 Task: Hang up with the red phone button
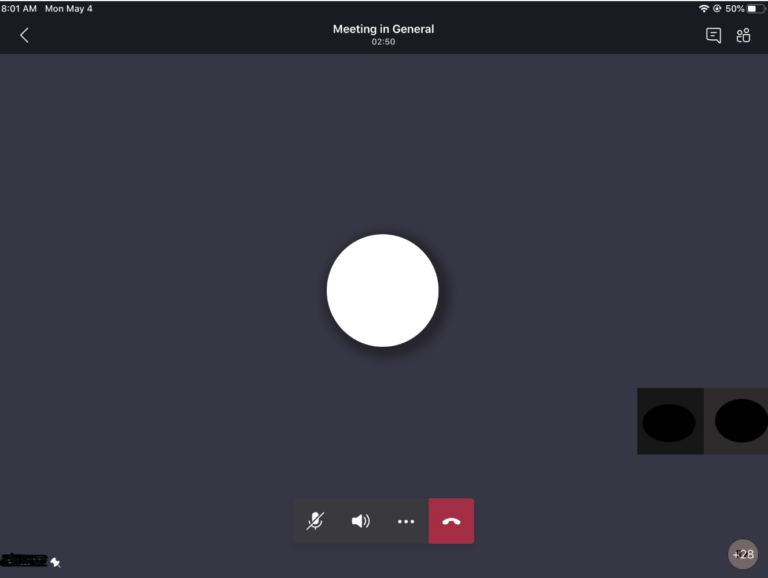pyautogui.click(x=451, y=521)
